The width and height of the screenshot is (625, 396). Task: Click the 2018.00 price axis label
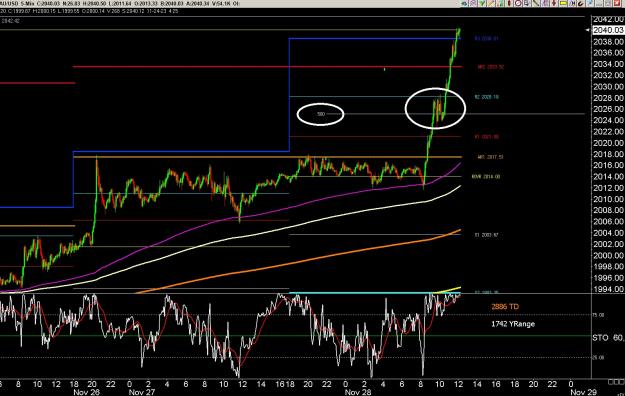coord(608,154)
